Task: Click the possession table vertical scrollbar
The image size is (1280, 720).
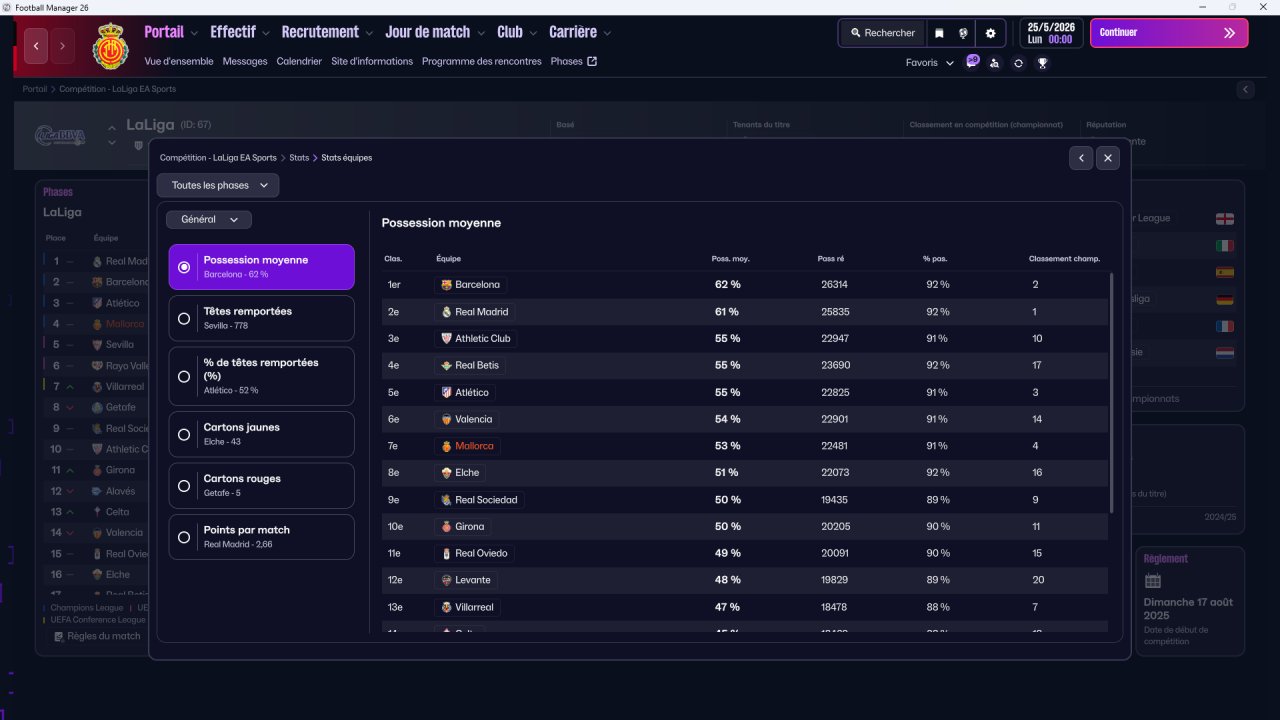Action: (x=1111, y=394)
